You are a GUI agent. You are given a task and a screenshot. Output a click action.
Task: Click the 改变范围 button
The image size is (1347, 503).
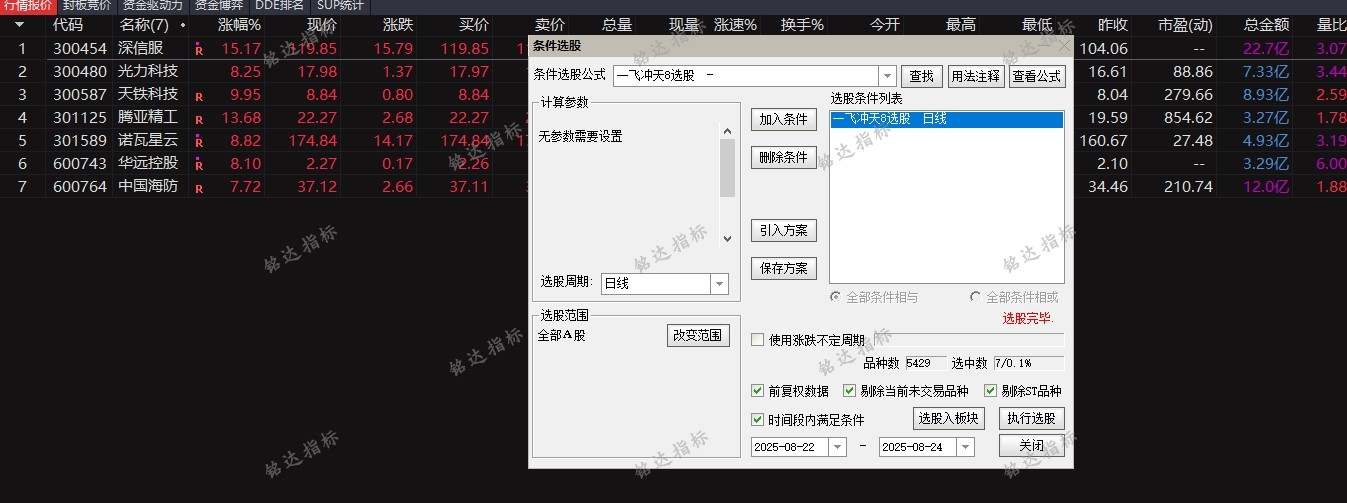point(698,336)
